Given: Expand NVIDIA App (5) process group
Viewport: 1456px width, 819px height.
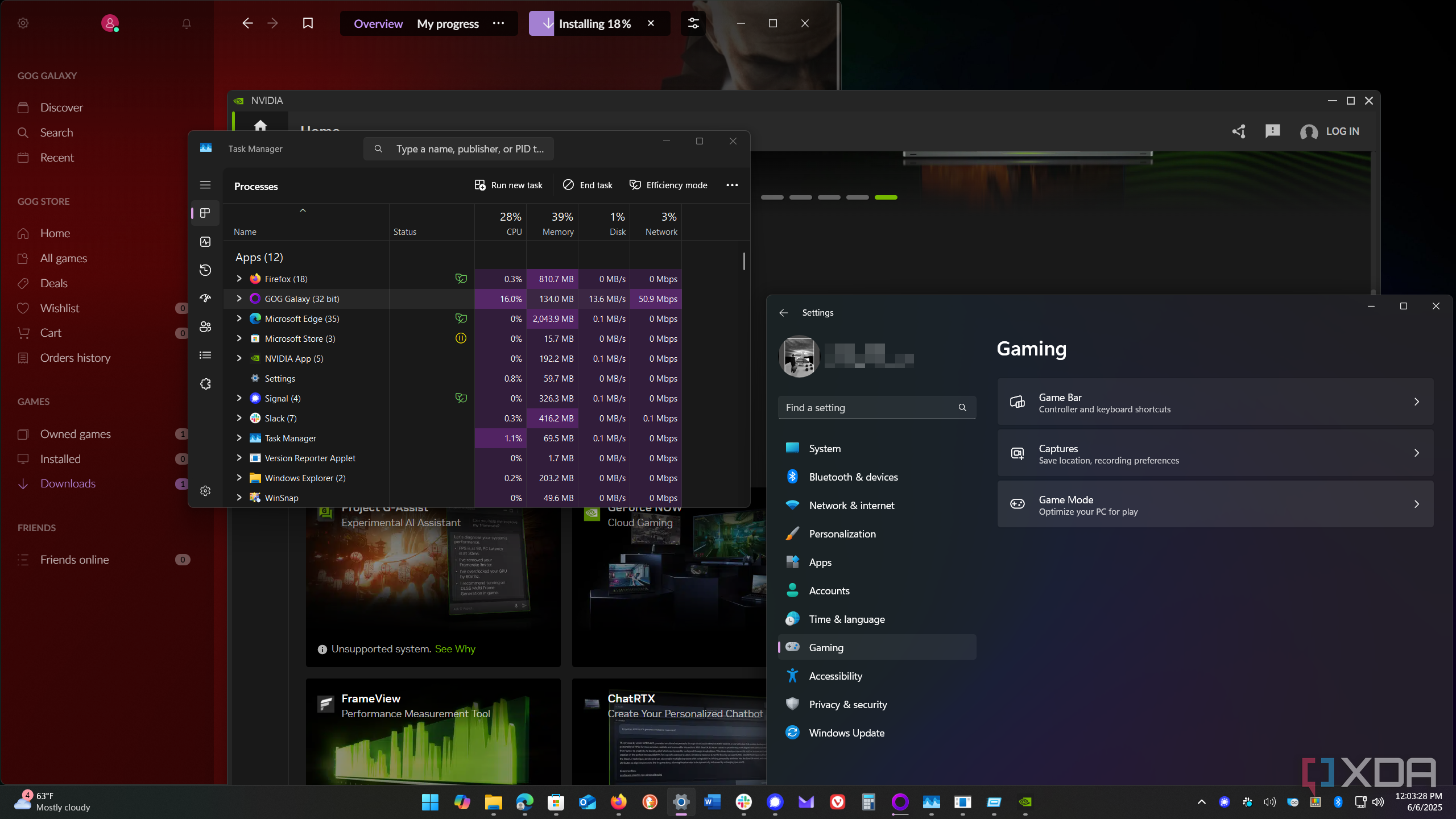Looking at the screenshot, I should [x=239, y=358].
